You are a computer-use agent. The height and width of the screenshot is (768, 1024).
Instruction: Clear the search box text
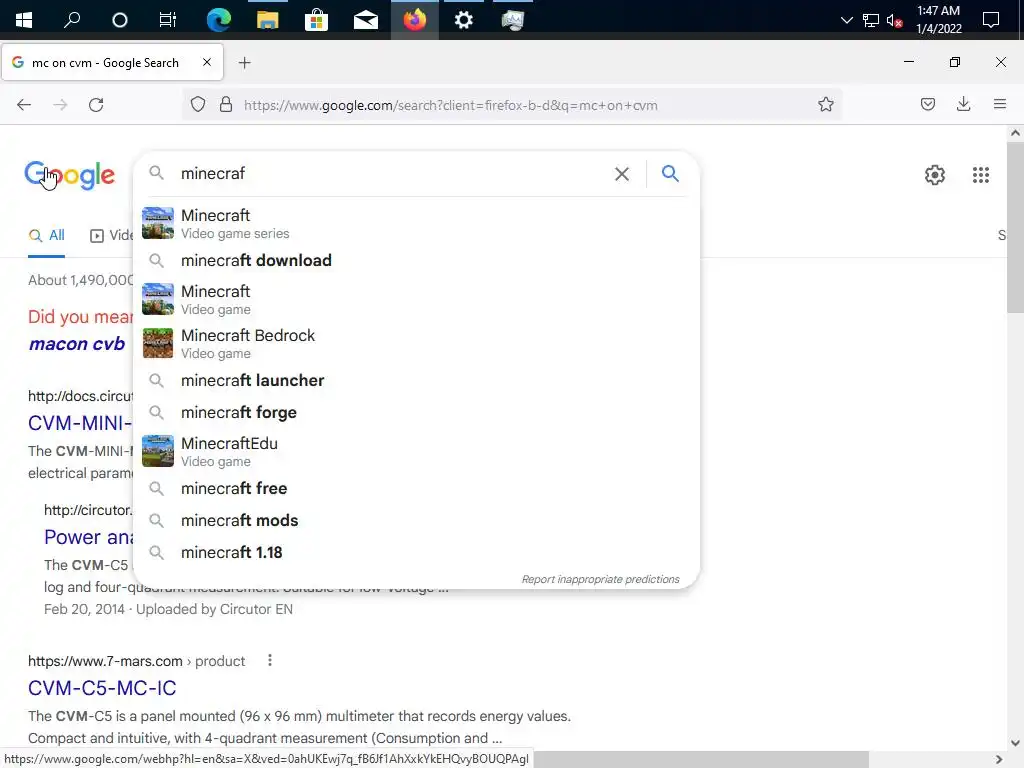[x=622, y=174]
